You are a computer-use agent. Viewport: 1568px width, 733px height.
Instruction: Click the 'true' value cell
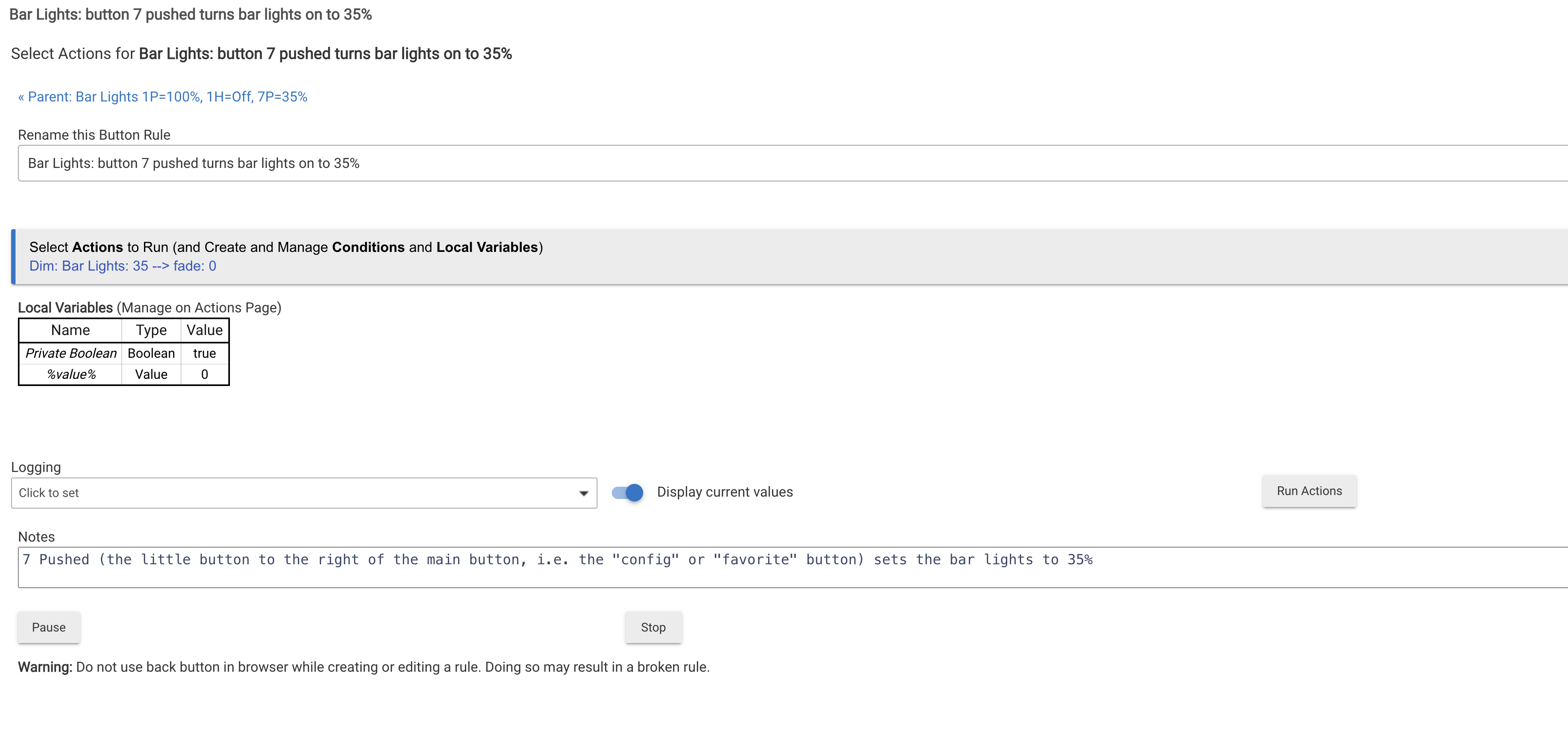(x=204, y=353)
